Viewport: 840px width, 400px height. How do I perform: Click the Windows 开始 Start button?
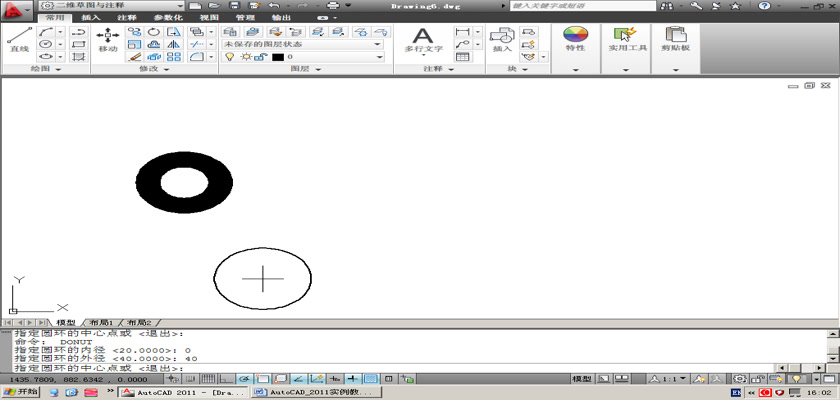click(20, 392)
